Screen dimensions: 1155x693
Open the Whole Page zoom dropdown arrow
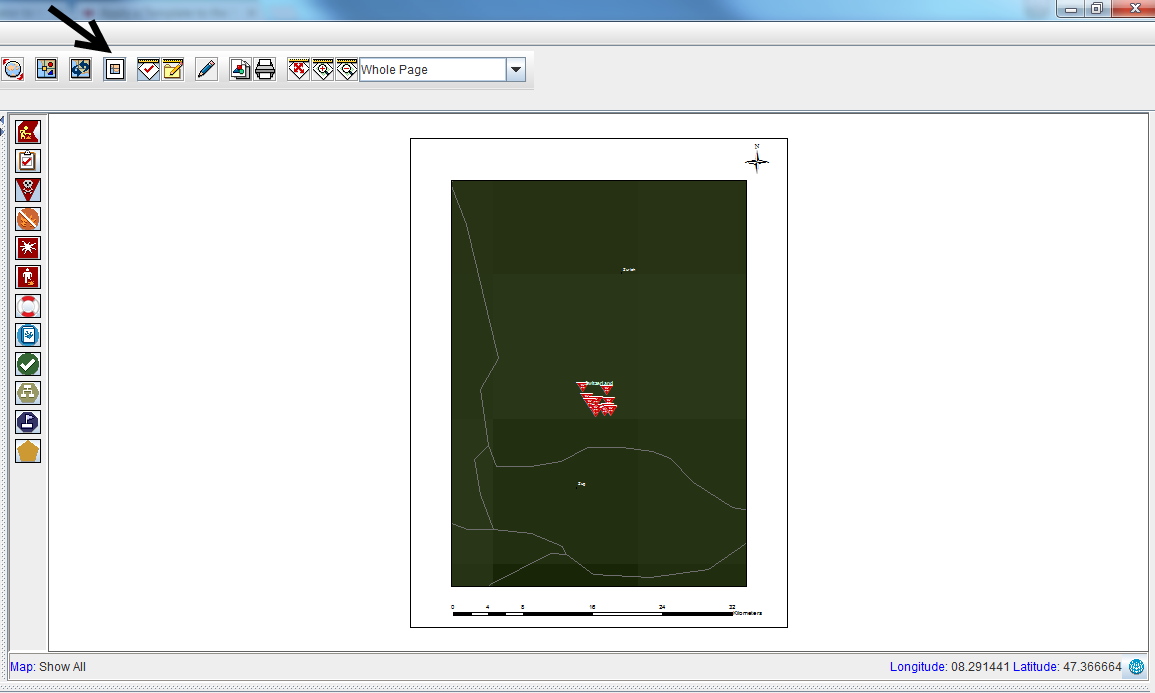516,70
